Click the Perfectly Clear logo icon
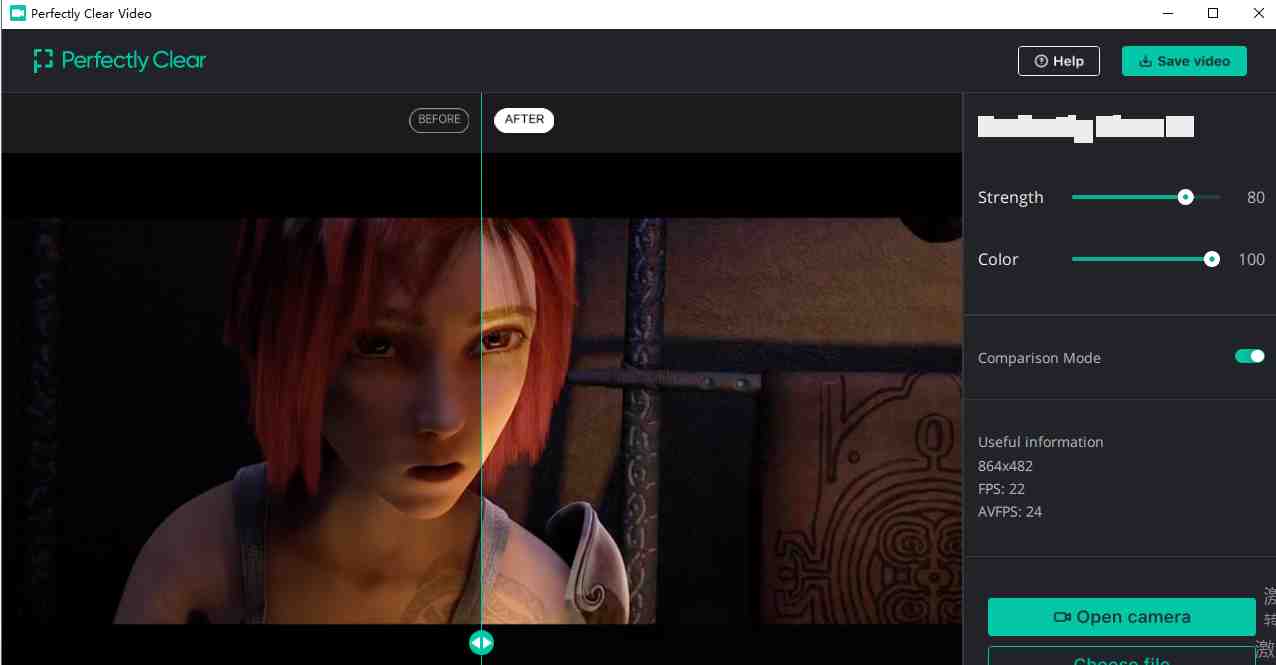1276x665 pixels. [43, 60]
